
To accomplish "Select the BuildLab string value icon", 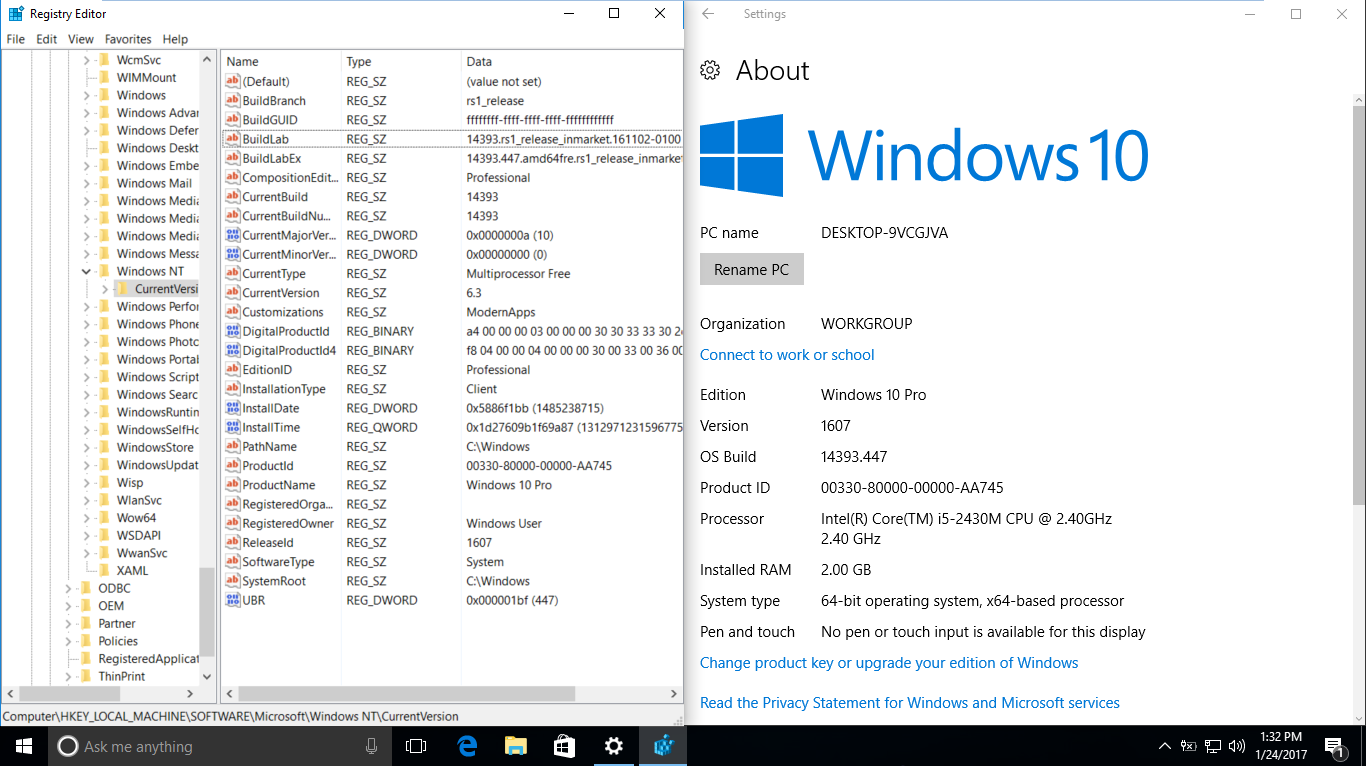I will click(231, 139).
